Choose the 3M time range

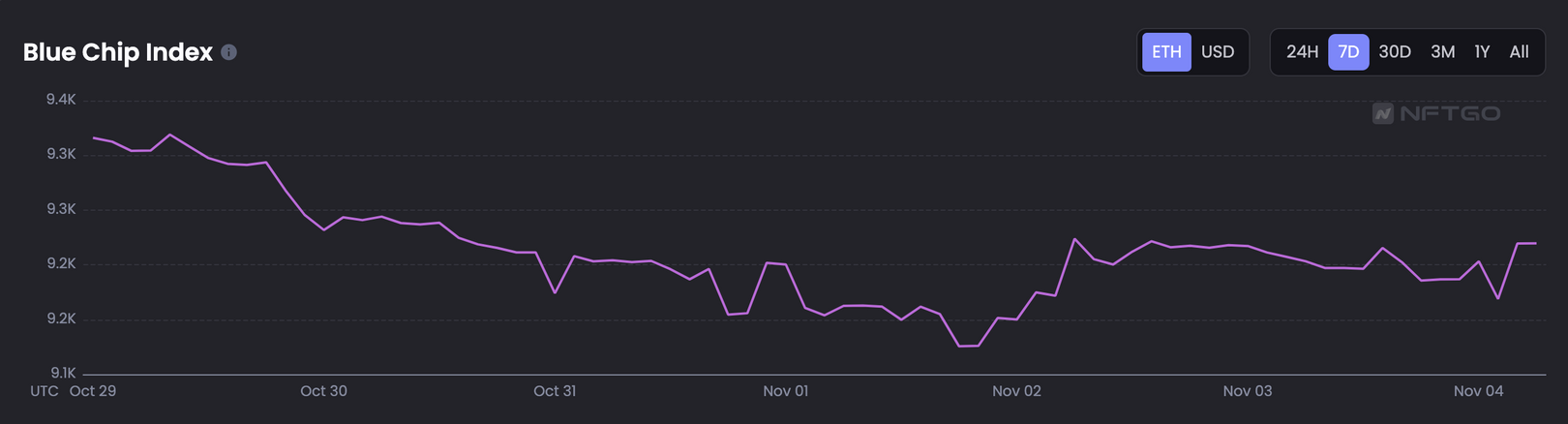[1442, 52]
